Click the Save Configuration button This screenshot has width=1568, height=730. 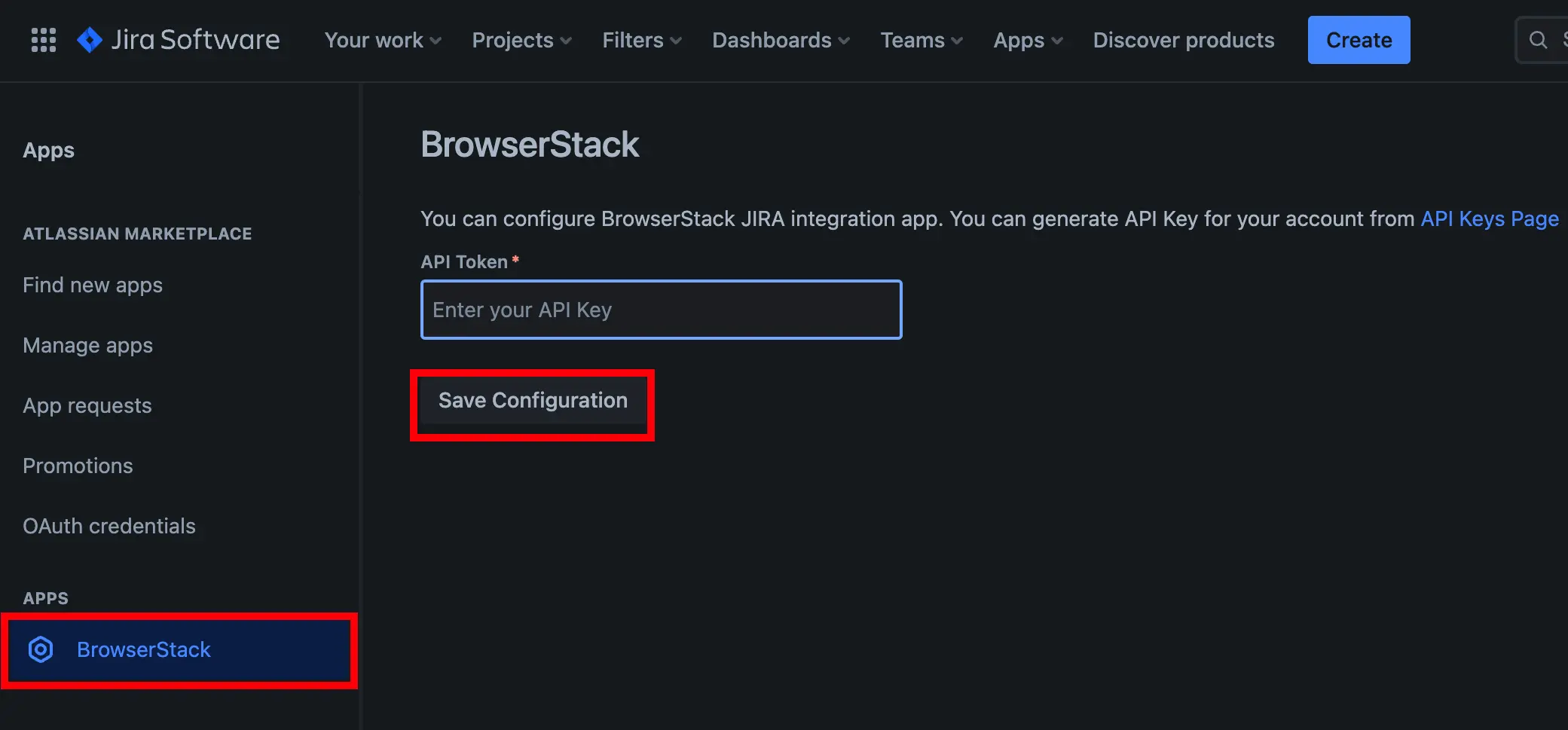point(533,401)
